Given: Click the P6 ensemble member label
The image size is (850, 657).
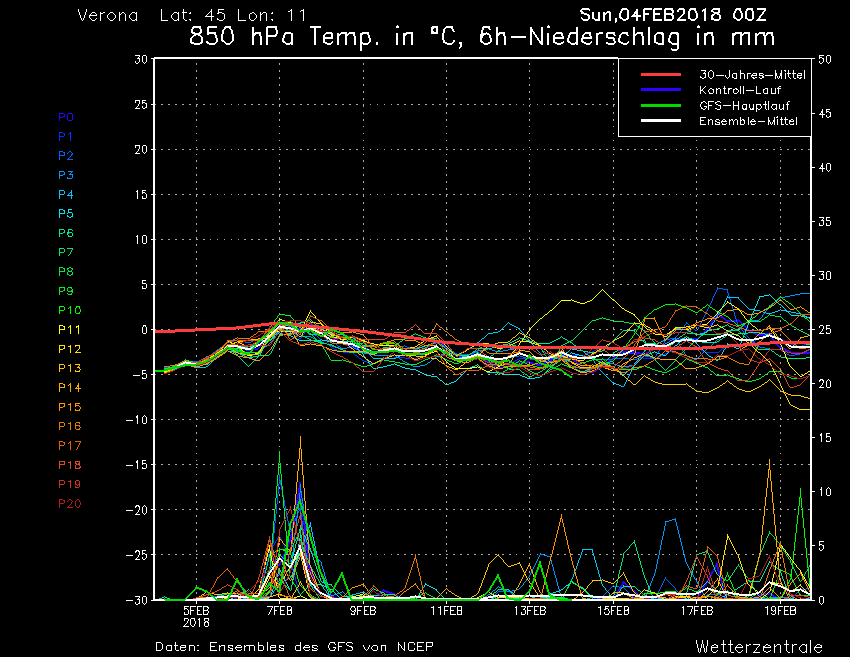Looking at the screenshot, I should coord(66,233).
